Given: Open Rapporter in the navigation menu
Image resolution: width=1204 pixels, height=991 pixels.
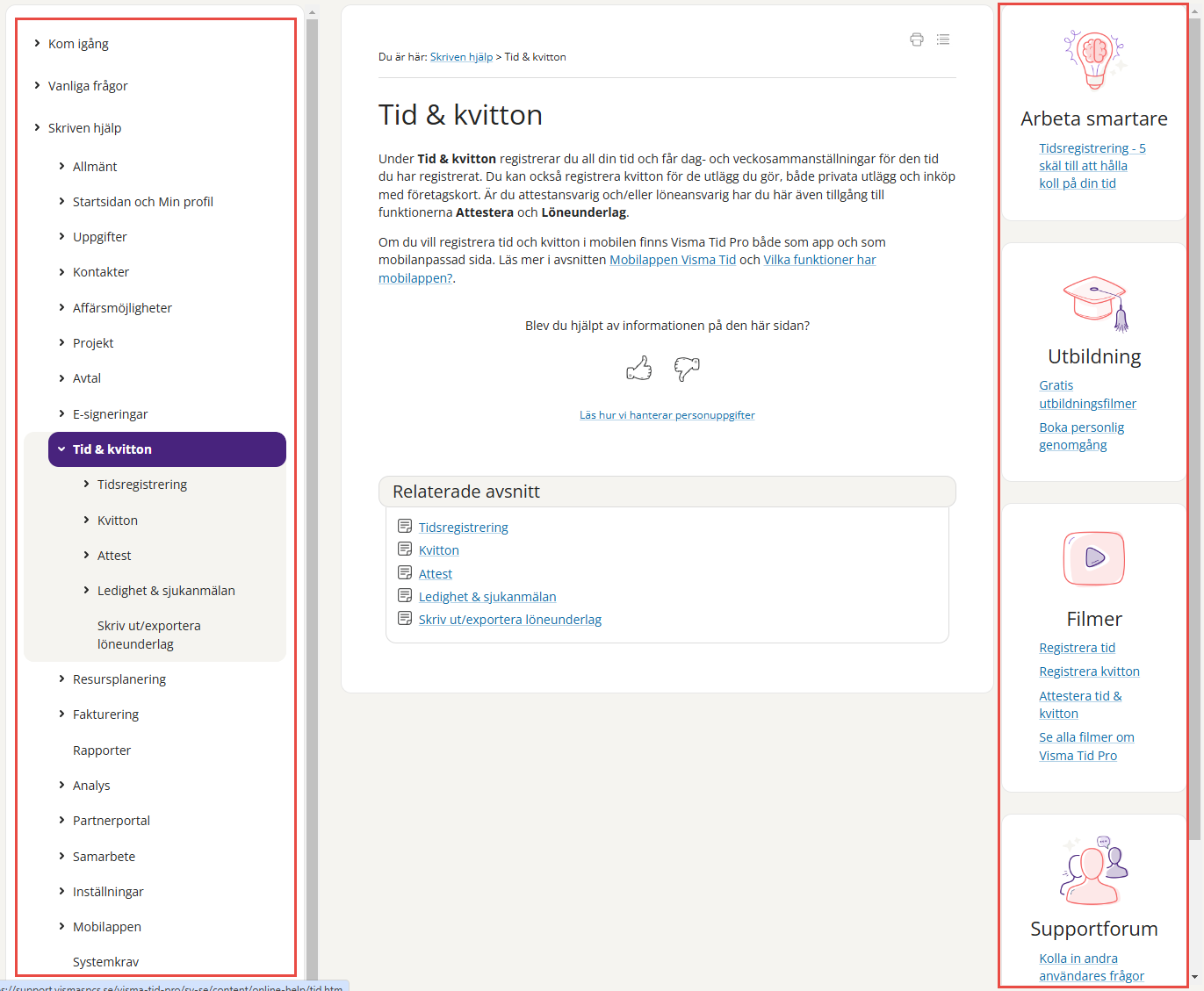Looking at the screenshot, I should pyautogui.click(x=102, y=750).
